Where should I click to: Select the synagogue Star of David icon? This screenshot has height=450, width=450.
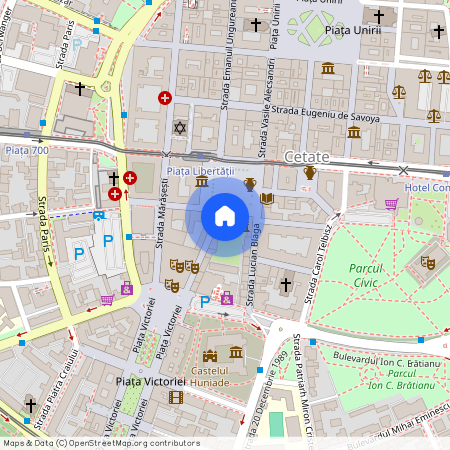coord(180,128)
